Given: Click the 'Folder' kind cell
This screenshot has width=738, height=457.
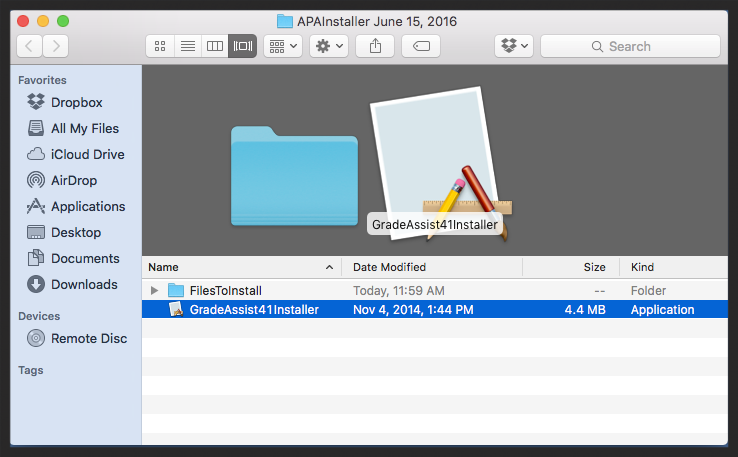Looking at the screenshot, I should coord(648,290).
